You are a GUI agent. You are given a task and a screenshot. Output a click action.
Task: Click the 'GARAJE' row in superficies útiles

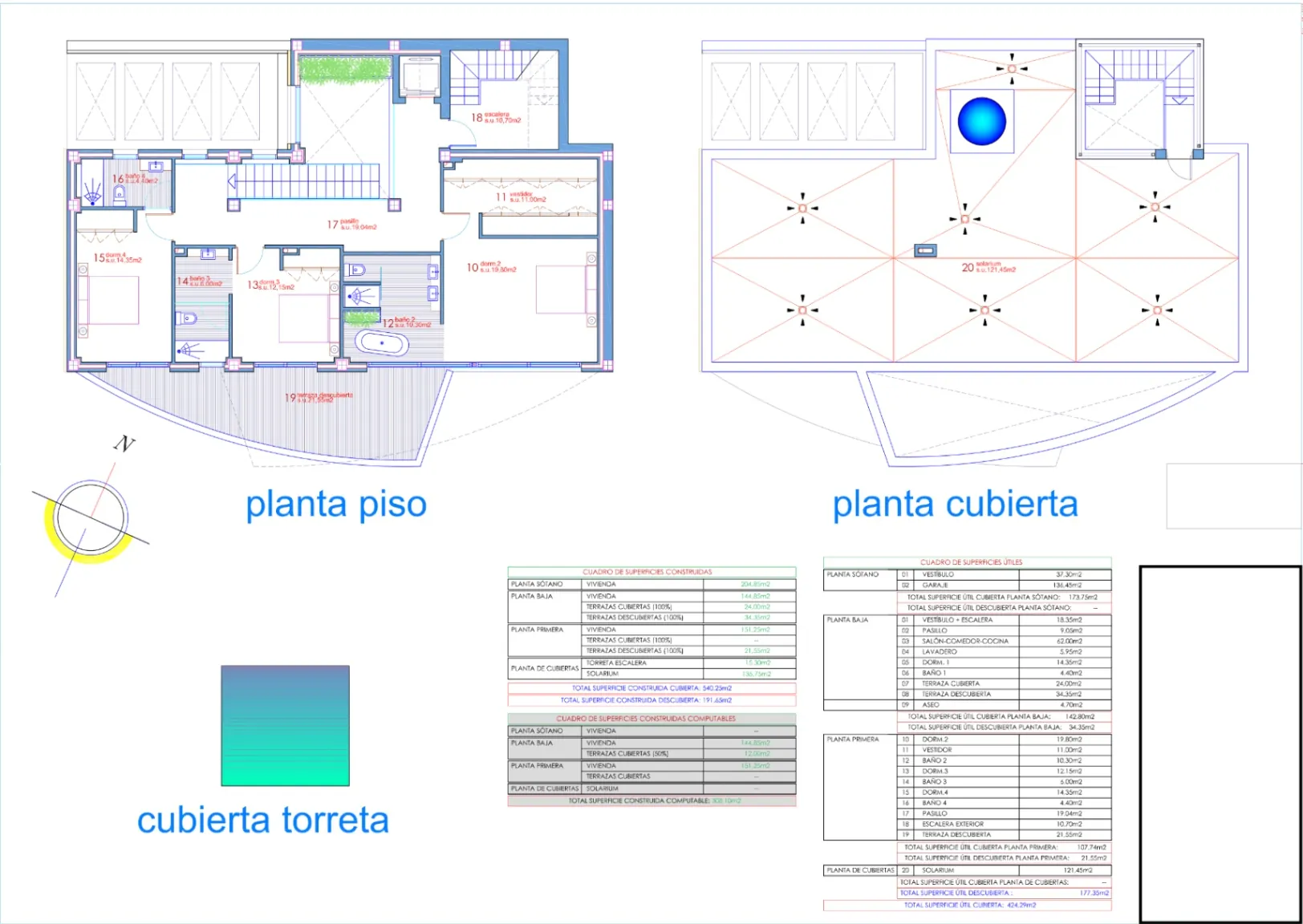(x=1004, y=586)
